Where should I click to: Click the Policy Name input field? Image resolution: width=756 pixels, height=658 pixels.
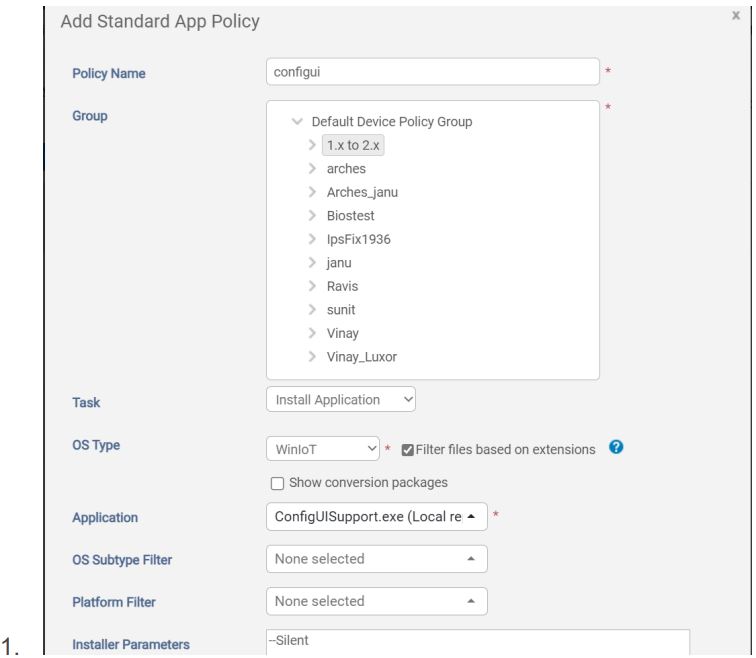pyautogui.click(x=432, y=71)
